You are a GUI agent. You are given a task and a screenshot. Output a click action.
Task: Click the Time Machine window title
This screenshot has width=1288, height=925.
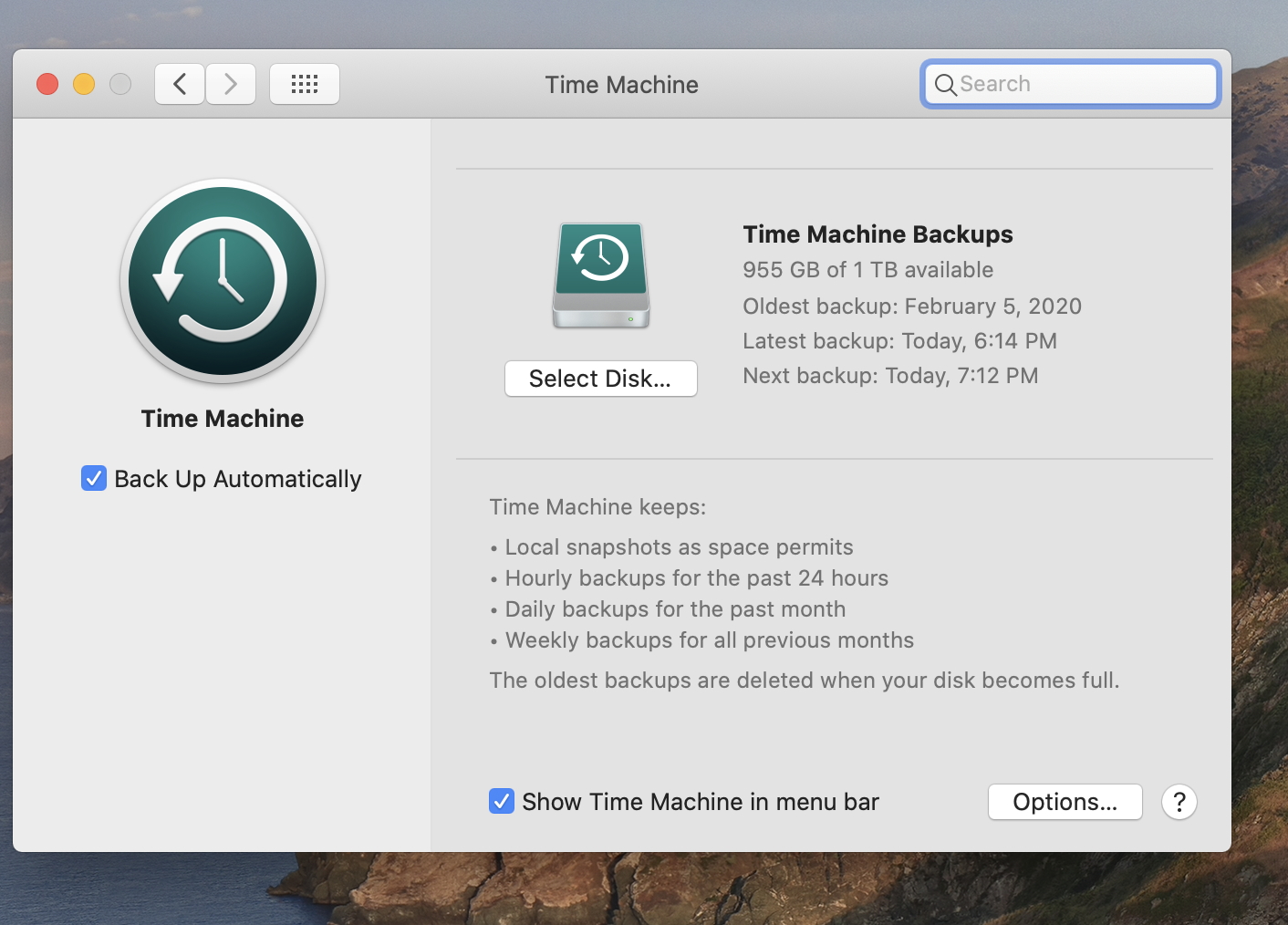[x=622, y=85]
